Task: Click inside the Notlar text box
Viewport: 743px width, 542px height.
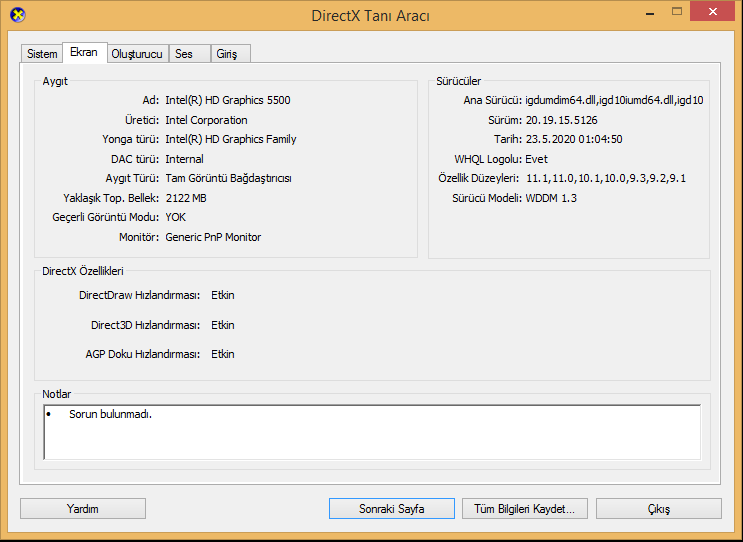Action: [x=372, y=432]
